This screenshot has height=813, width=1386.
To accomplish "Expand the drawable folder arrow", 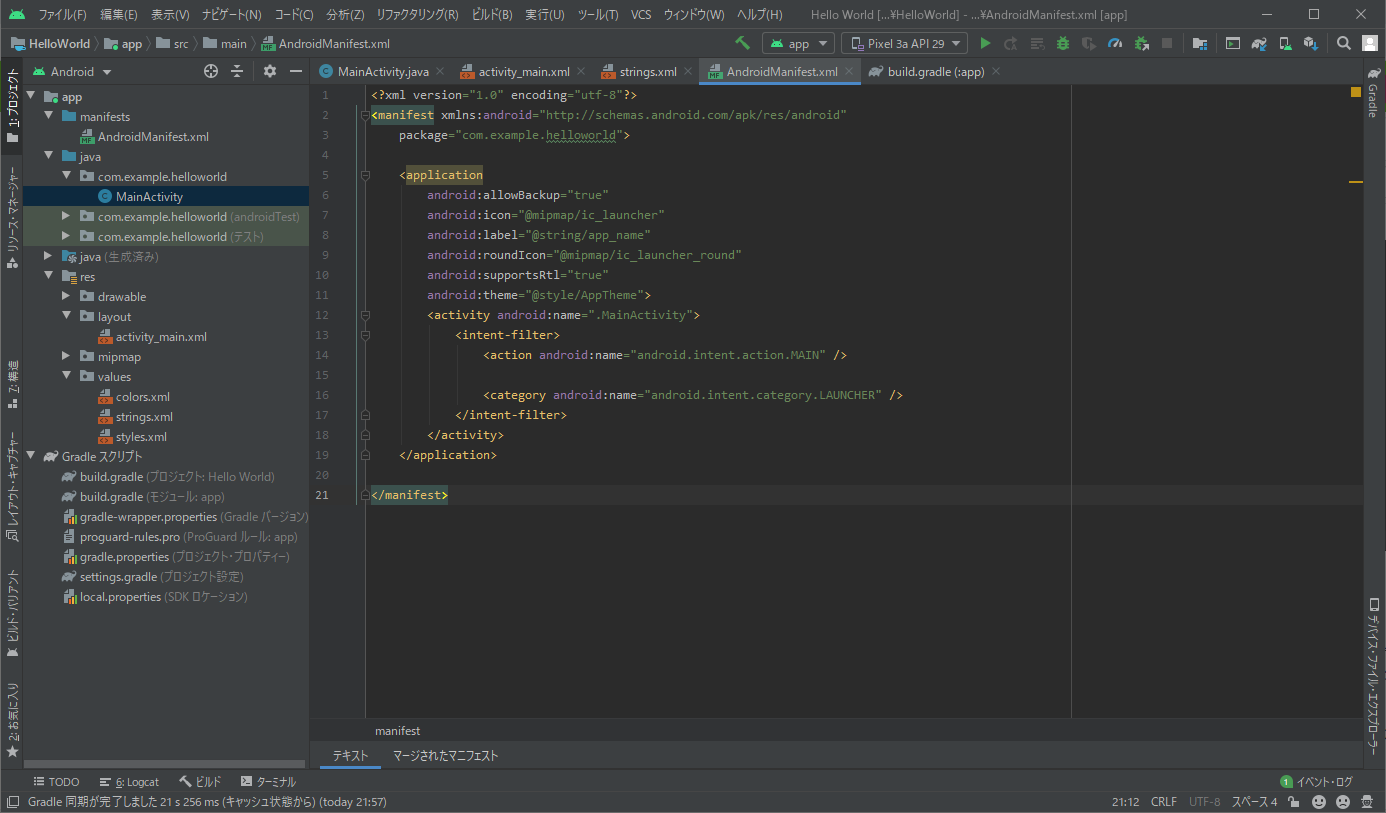I will (66, 297).
